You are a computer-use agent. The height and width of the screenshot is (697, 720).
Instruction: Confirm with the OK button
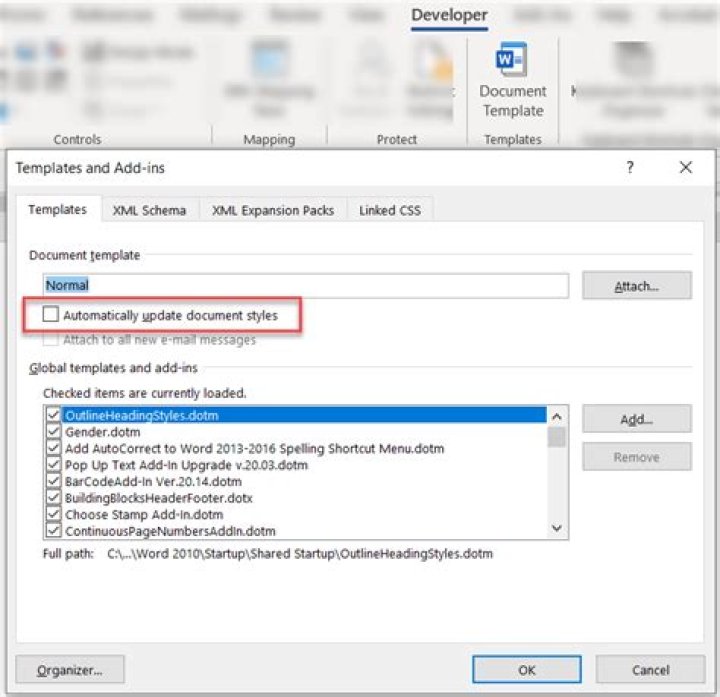tap(527, 669)
